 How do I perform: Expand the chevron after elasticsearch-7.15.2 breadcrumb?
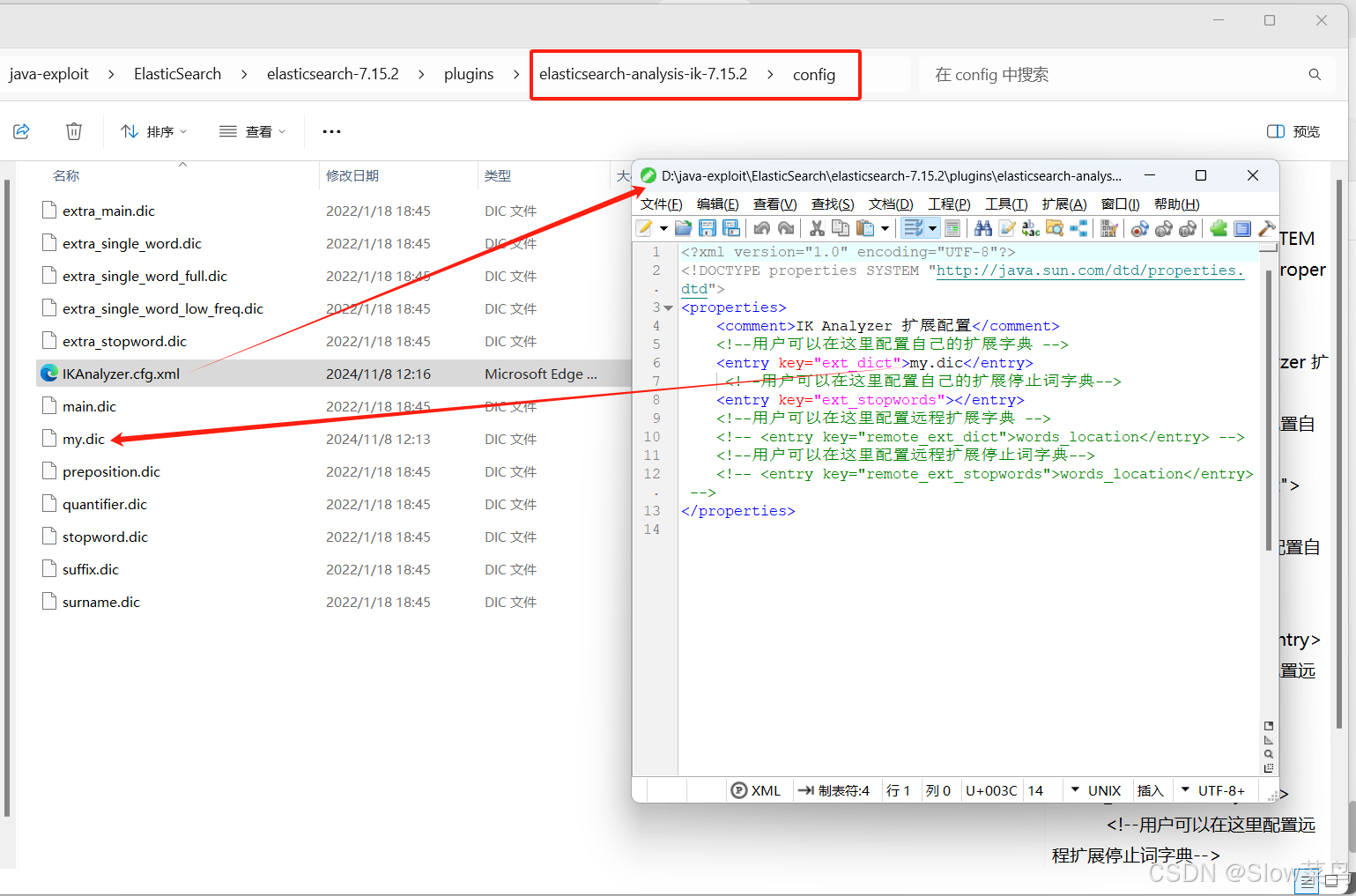(421, 74)
